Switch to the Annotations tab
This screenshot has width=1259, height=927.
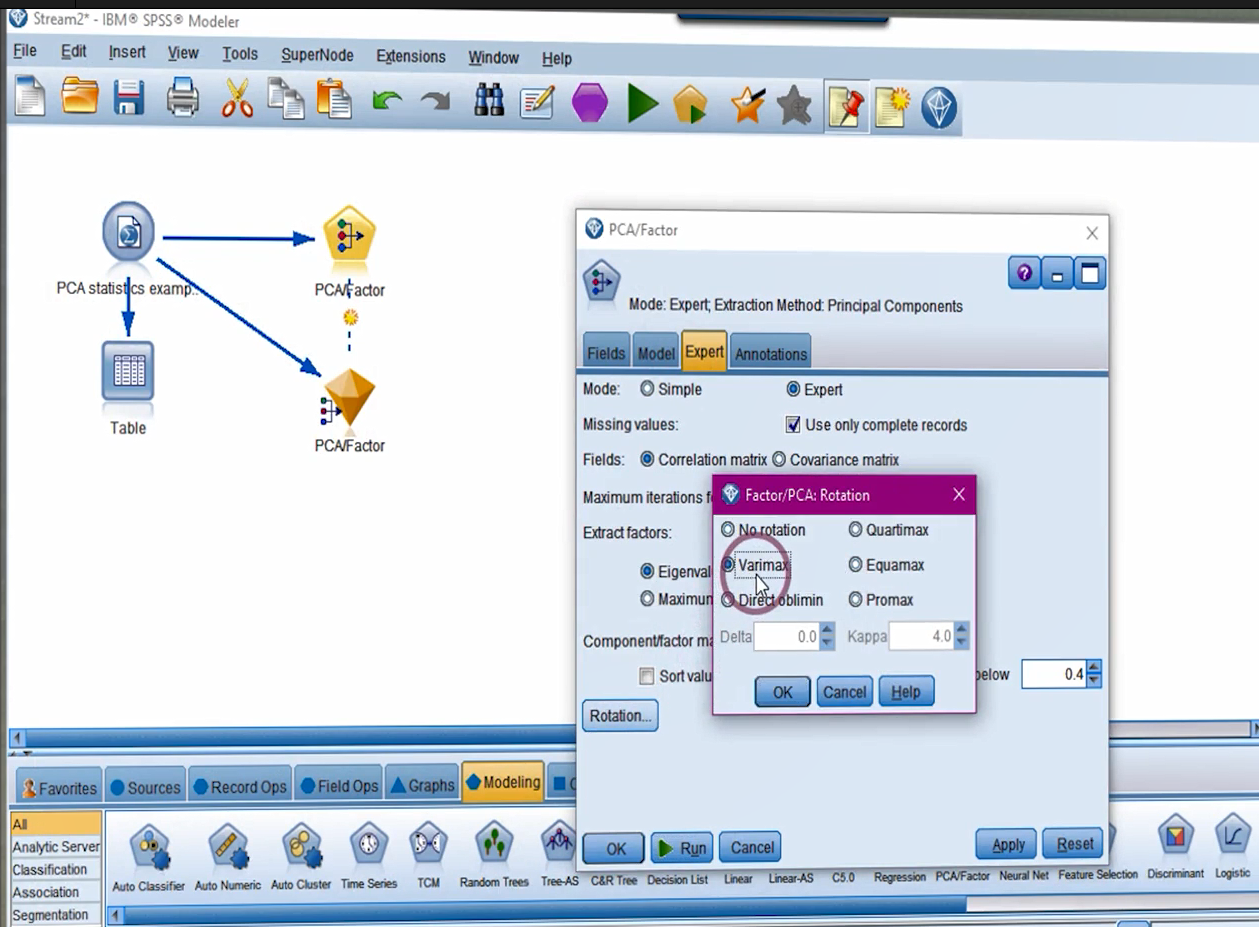770,353
